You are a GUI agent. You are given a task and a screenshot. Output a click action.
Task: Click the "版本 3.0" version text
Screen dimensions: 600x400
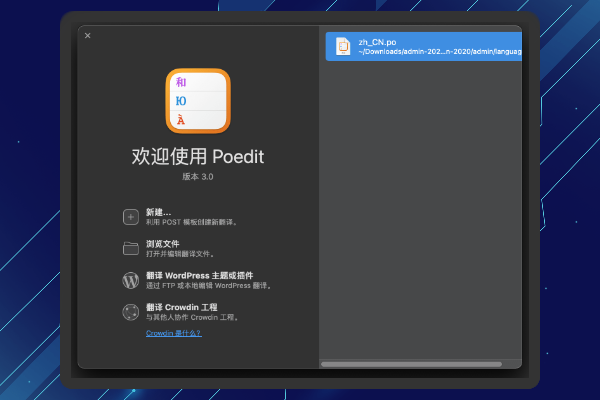[198, 177]
